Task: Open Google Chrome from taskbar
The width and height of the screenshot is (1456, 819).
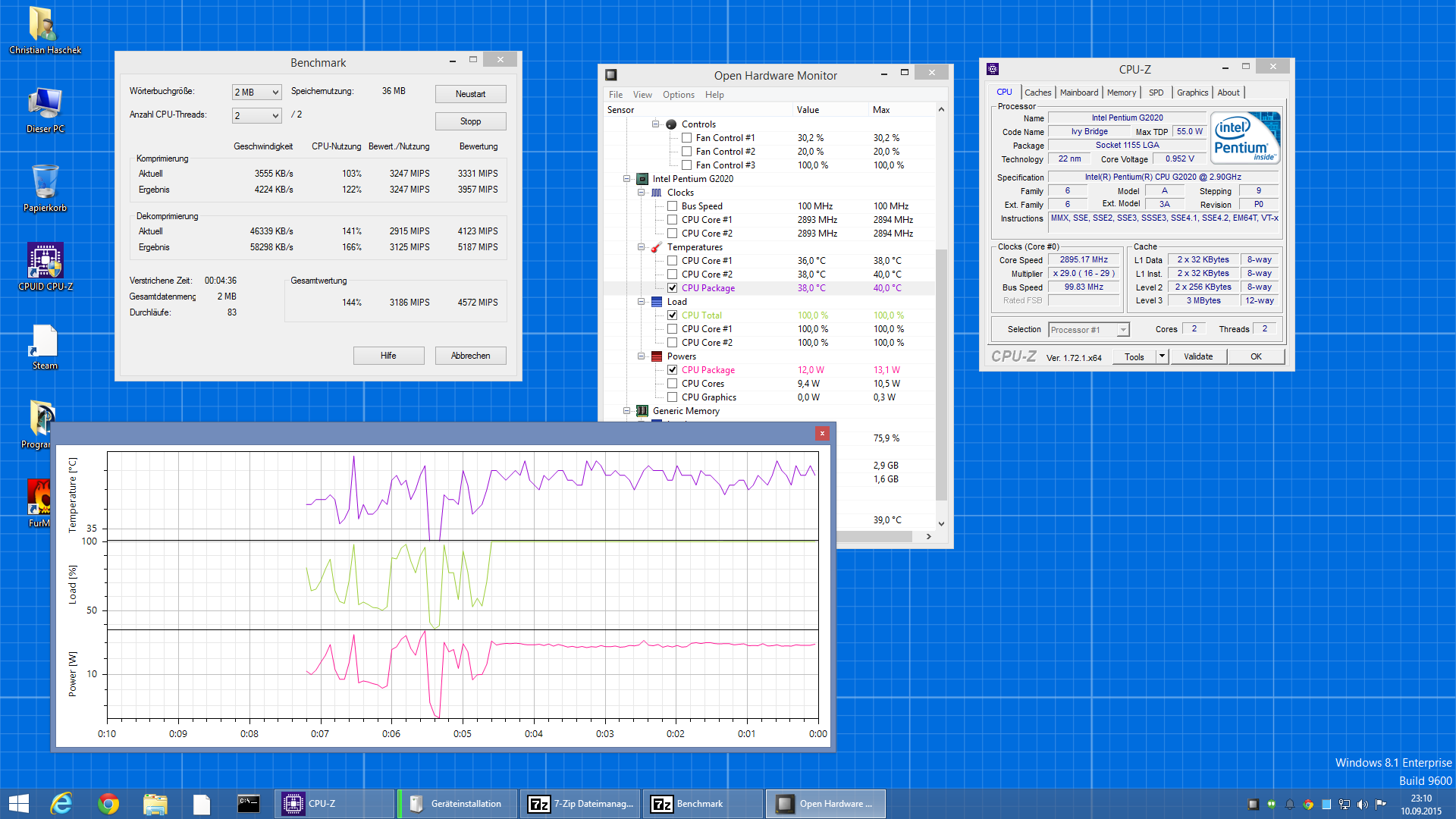Action: [108, 804]
